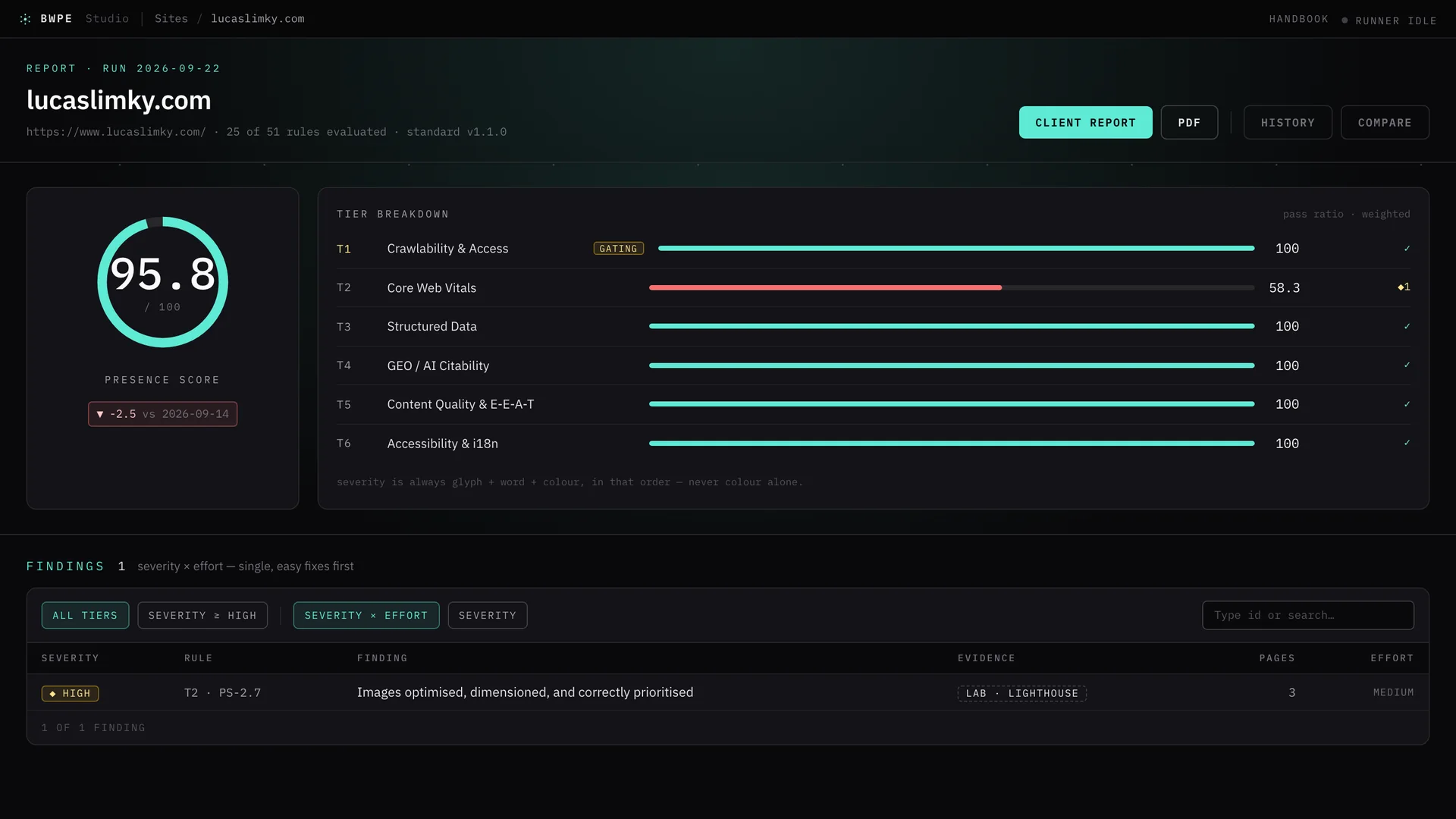Viewport: 1456px width, 819px height.
Task: Click the rule 'T2 · PS-2.7'
Action: 222,693
